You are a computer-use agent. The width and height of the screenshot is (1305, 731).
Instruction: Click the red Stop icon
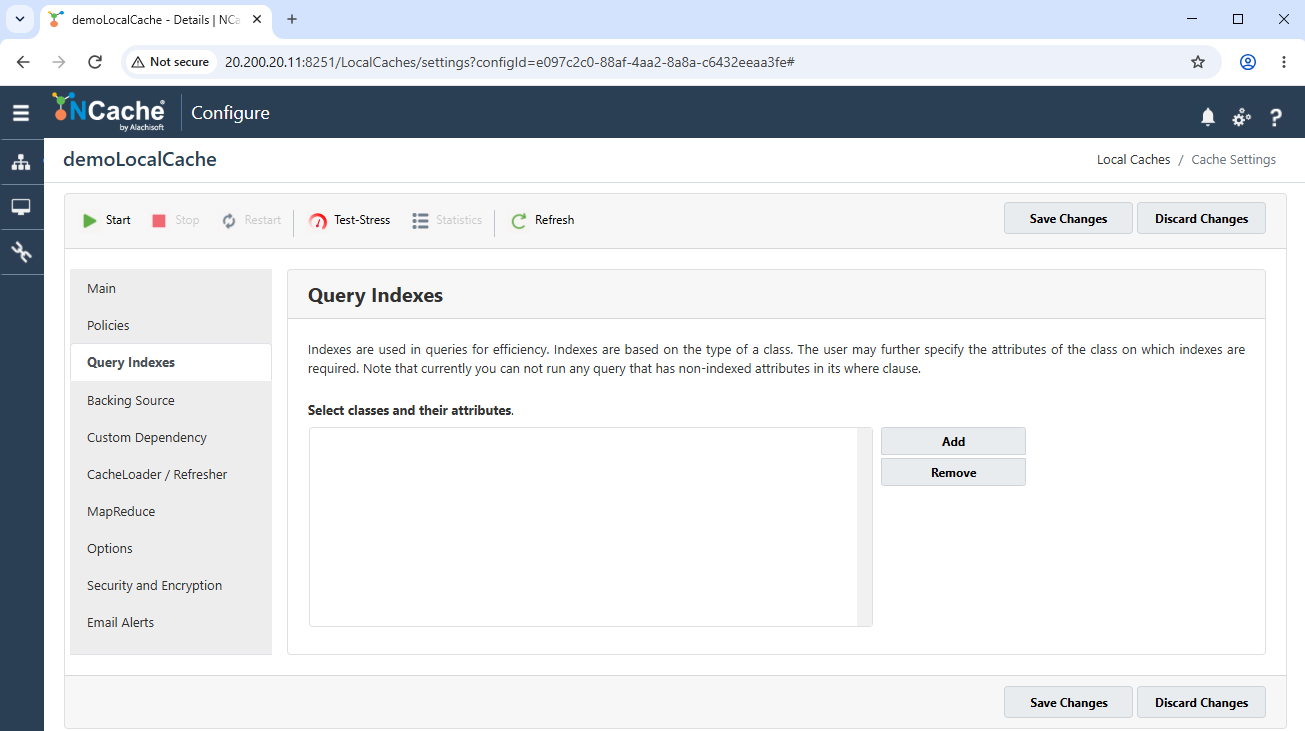[159, 220]
